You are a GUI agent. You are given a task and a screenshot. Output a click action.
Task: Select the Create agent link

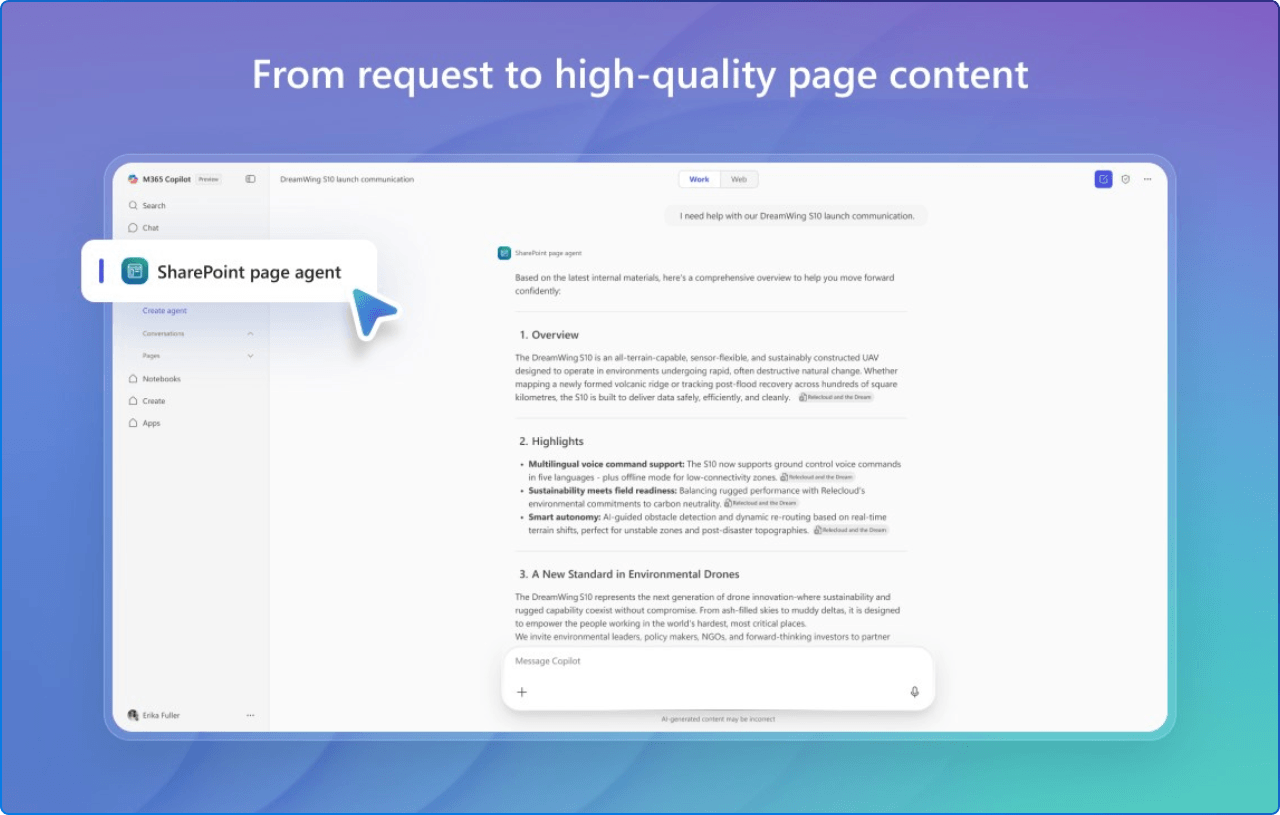164,310
